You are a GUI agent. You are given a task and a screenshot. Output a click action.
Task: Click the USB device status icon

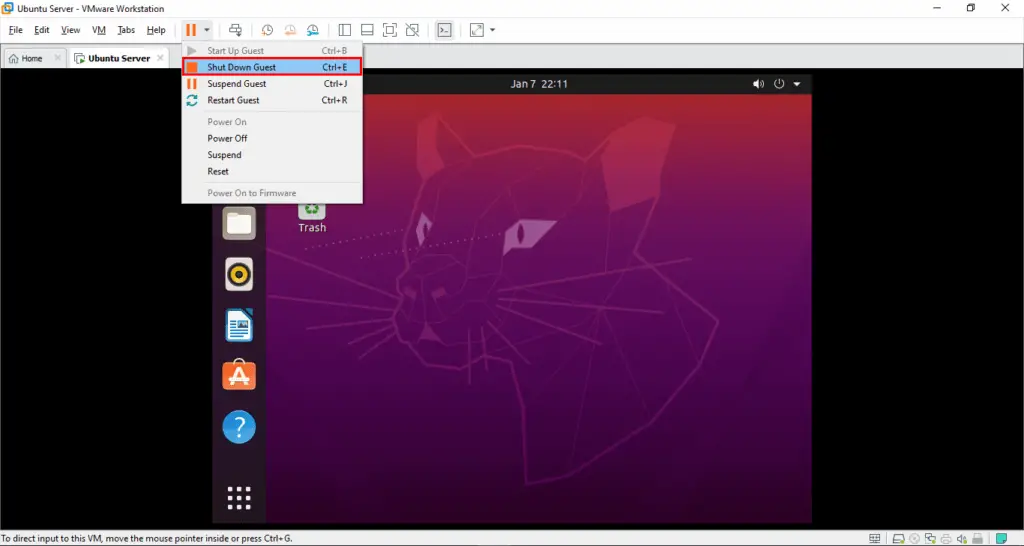[978, 539]
